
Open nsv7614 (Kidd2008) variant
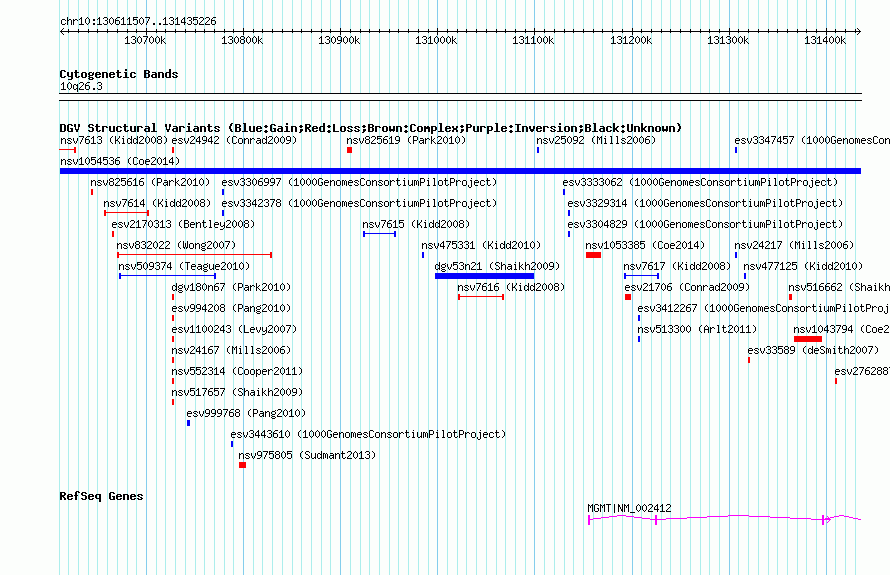pos(157,203)
